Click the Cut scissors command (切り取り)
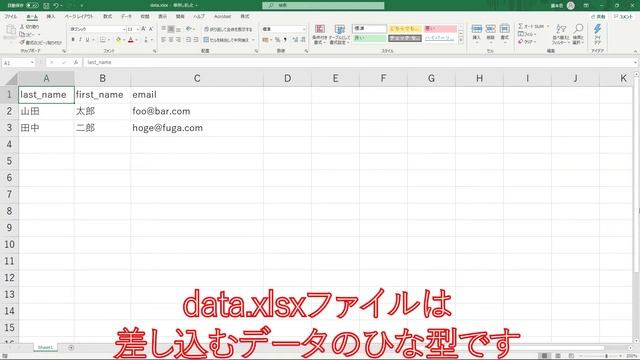Image resolution: width=640 pixels, height=360 pixels. tap(30, 27)
